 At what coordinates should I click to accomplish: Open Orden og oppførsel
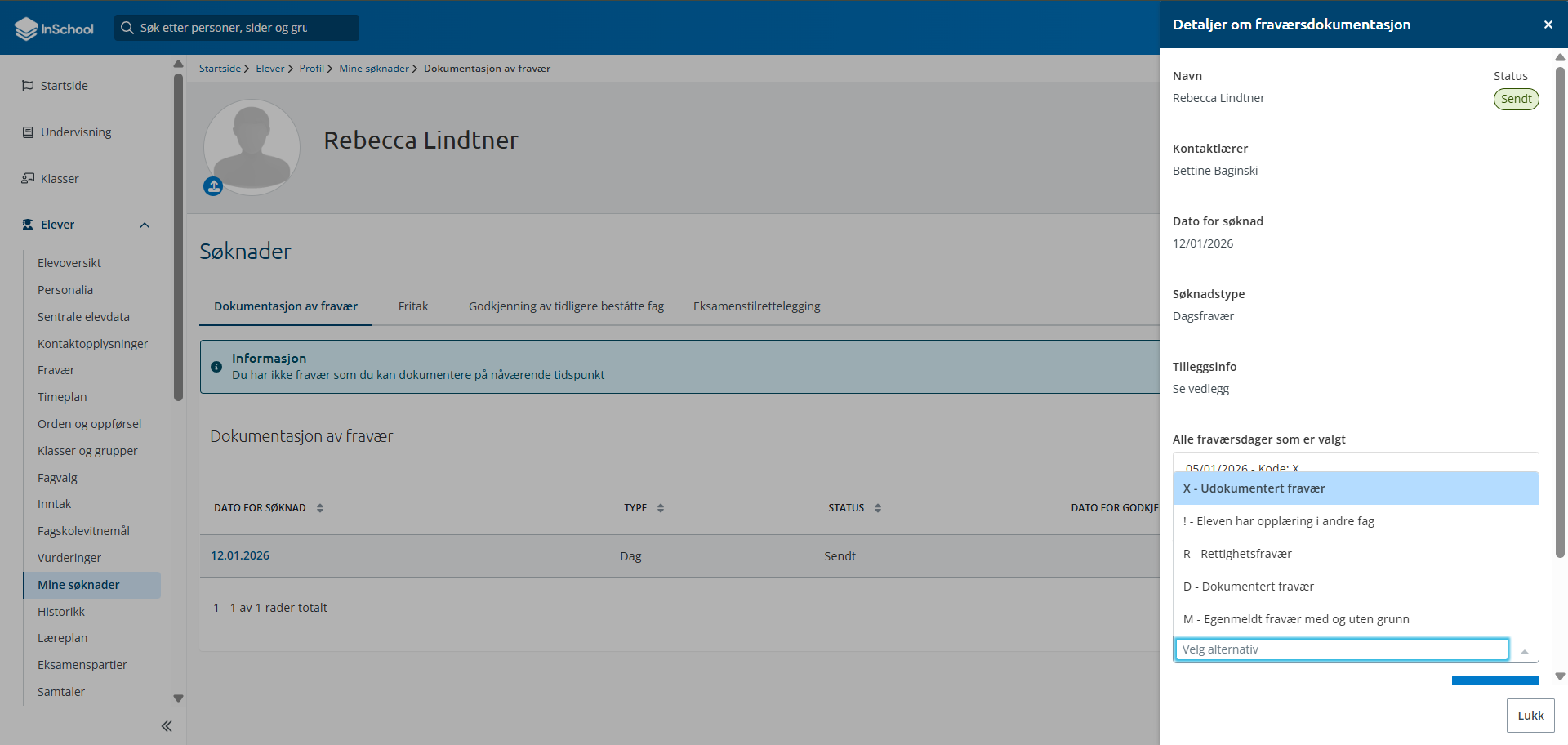point(89,424)
